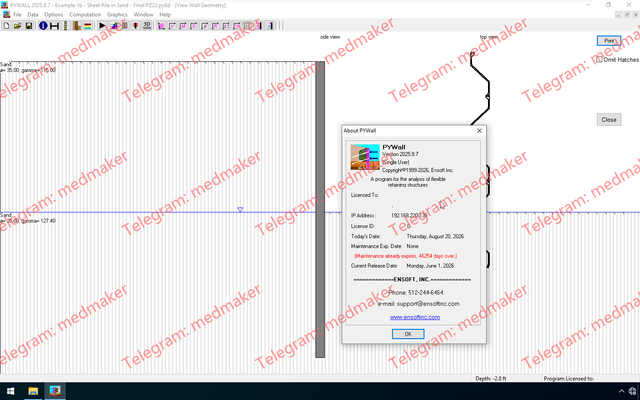Open the Windows Start menu
Image resolution: width=640 pixels, height=400 pixels.
(x=11, y=391)
